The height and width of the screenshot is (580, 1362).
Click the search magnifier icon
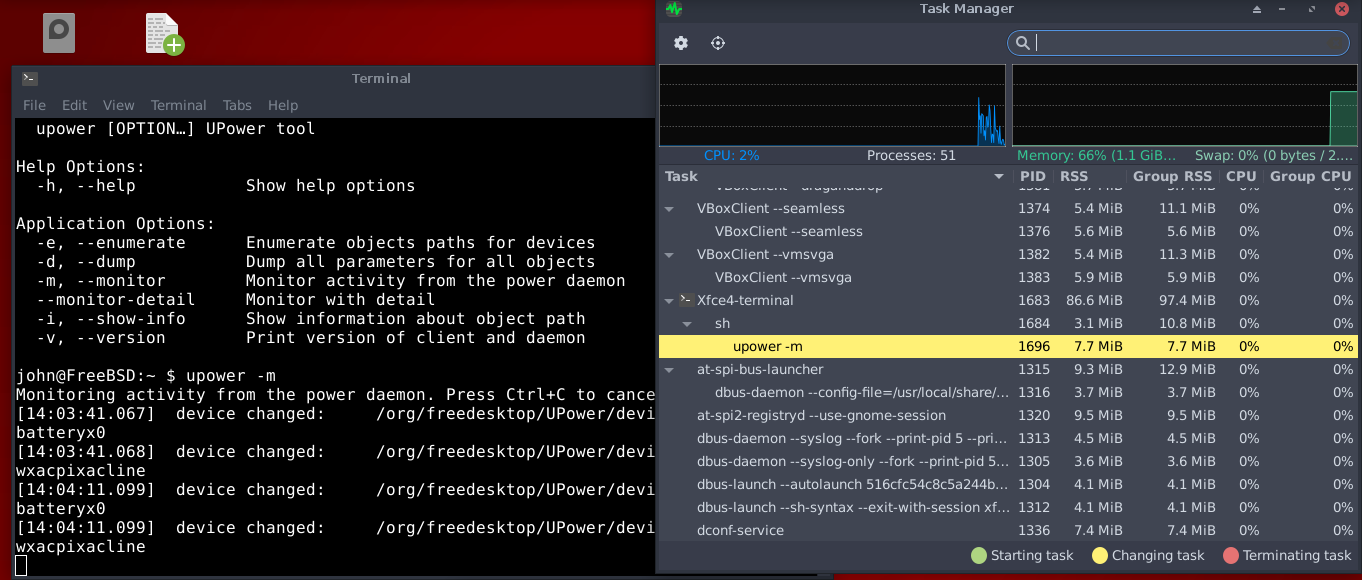click(x=1022, y=43)
